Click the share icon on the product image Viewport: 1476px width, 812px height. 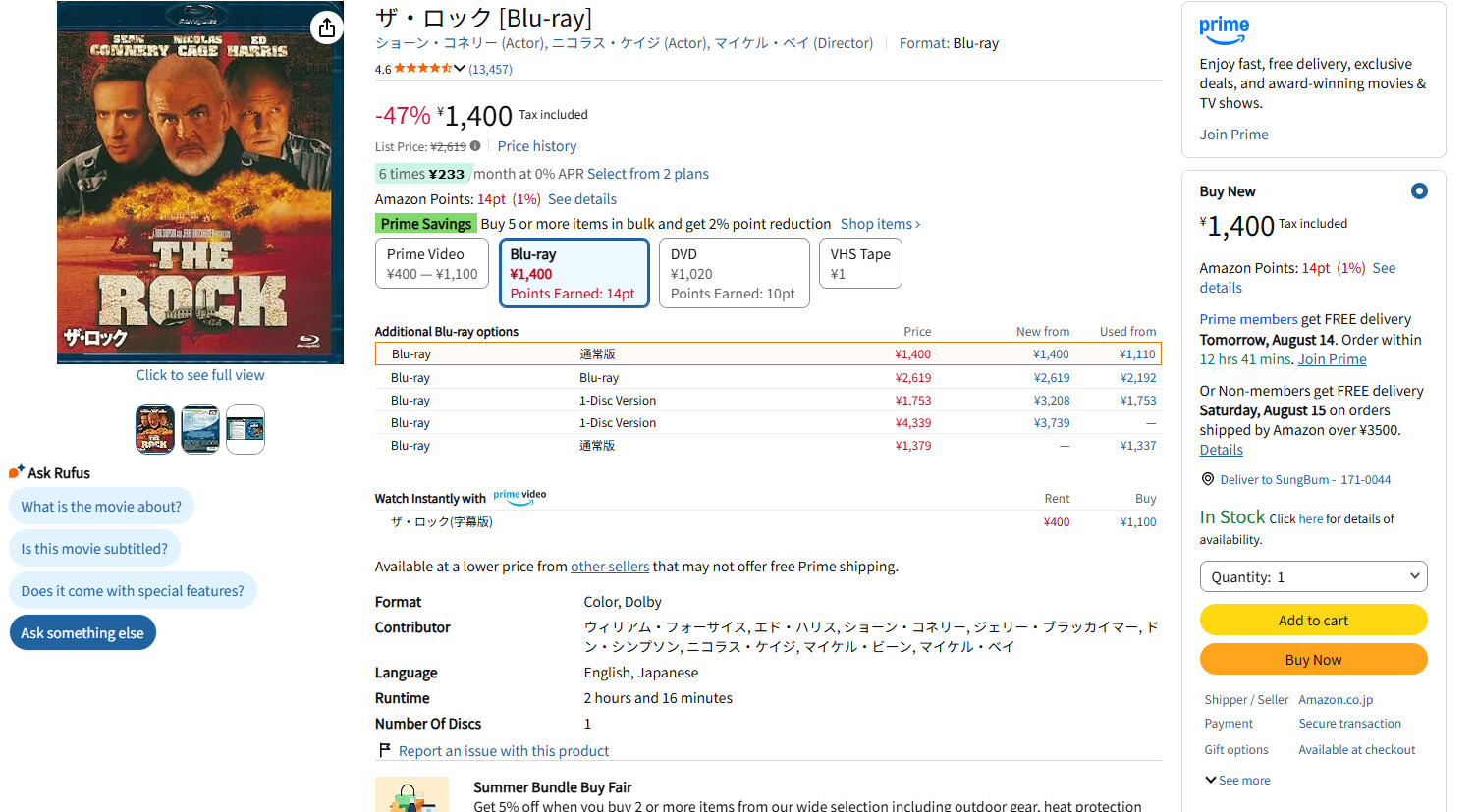tap(327, 27)
